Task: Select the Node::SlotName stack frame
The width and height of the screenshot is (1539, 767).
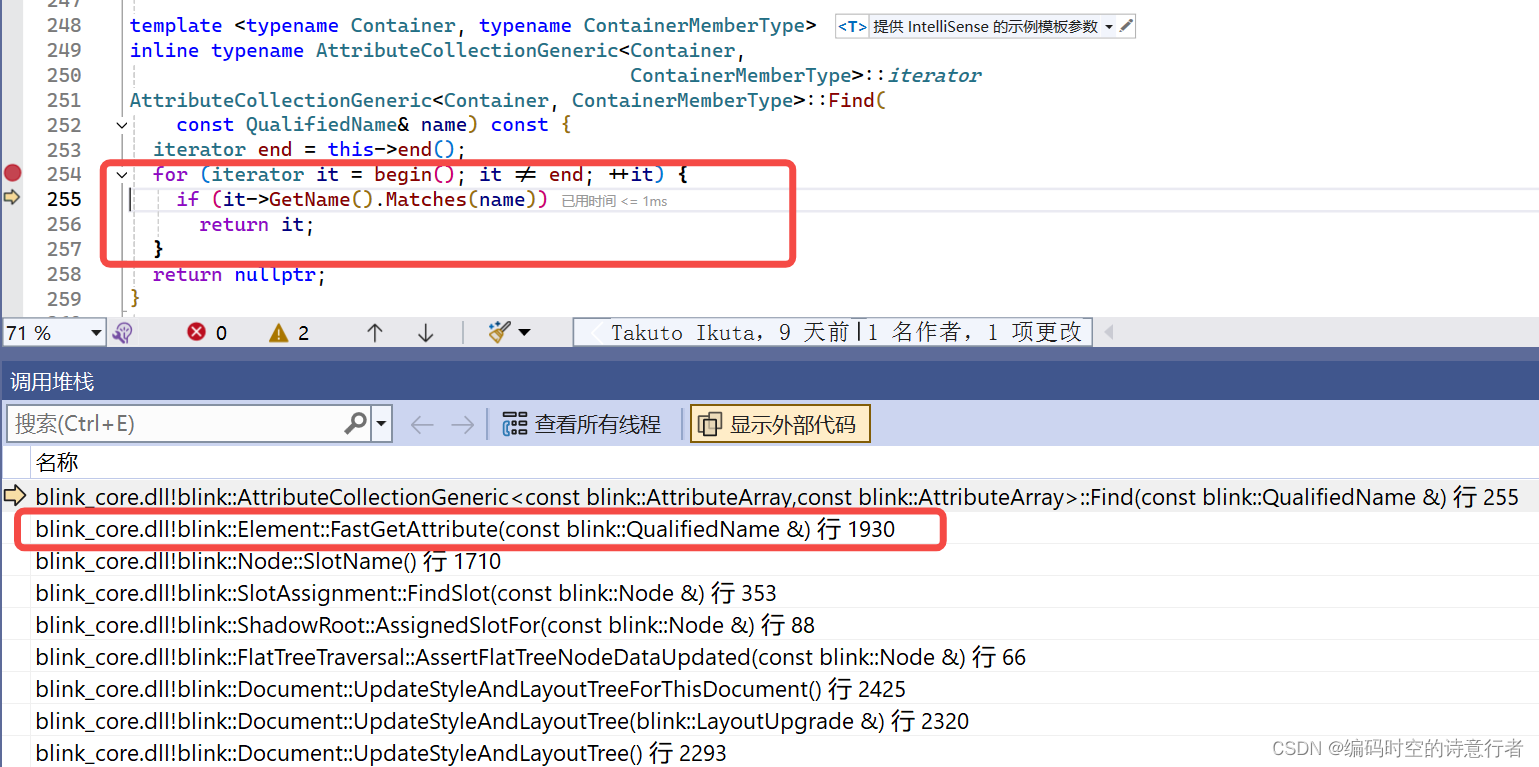Action: click(268, 561)
